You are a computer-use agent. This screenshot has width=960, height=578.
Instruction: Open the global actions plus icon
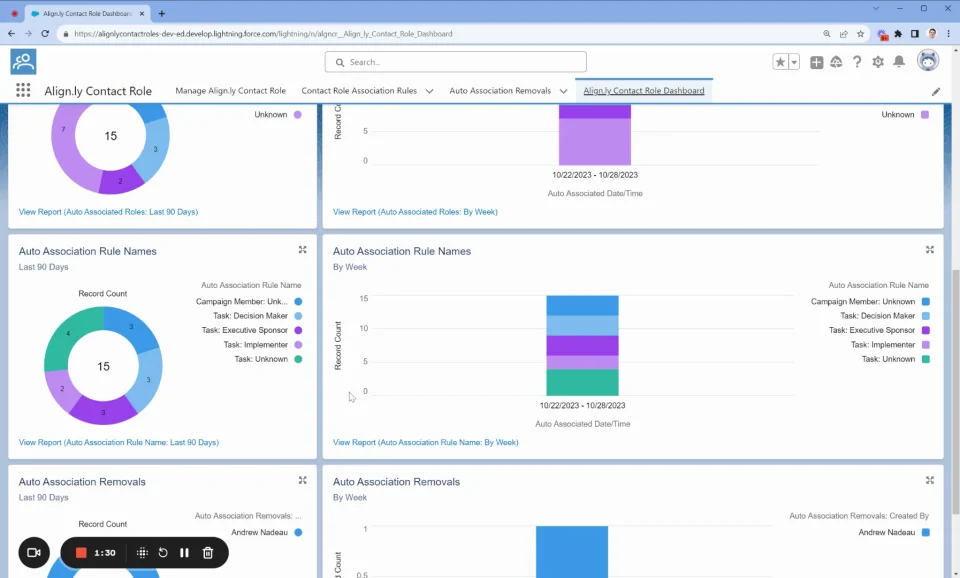pos(816,62)
